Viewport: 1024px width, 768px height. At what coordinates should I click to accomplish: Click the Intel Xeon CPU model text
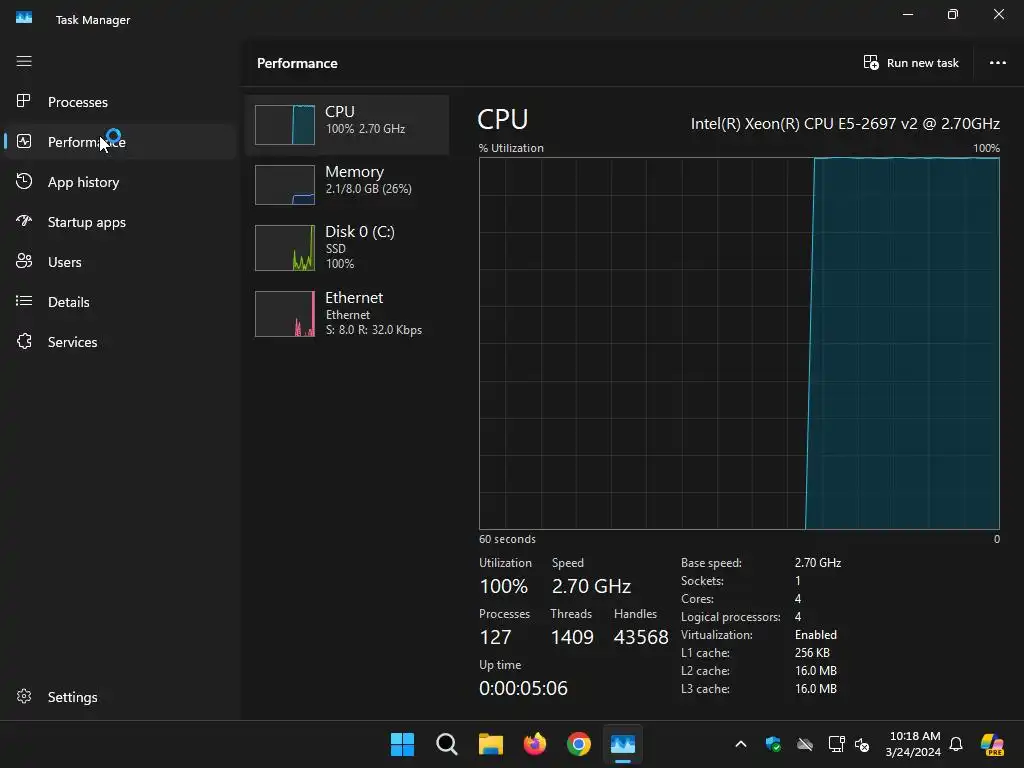click(845, 123)
